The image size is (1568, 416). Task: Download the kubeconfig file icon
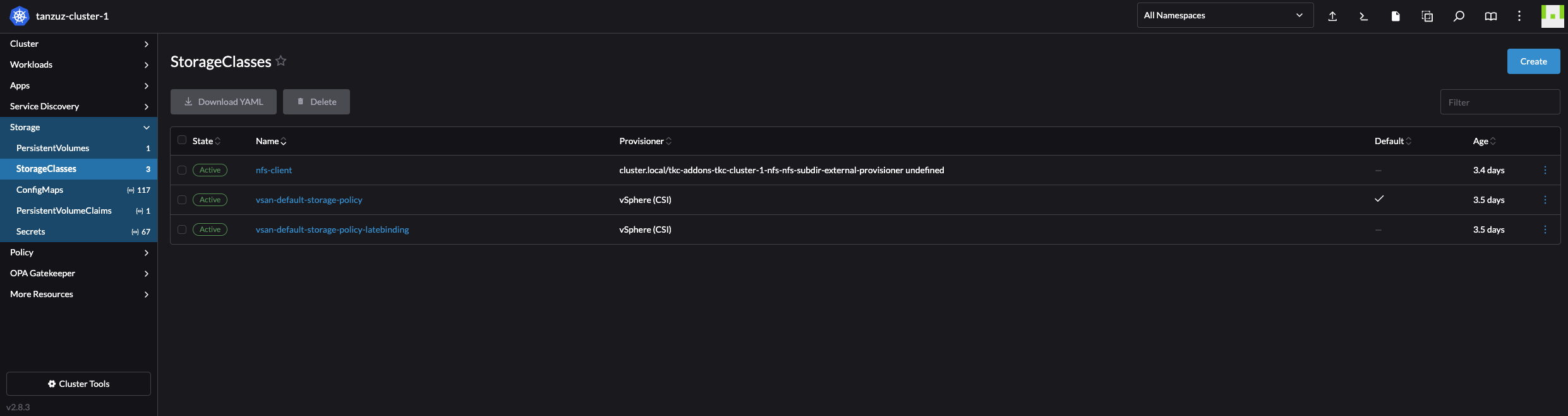pos(1396,16)
